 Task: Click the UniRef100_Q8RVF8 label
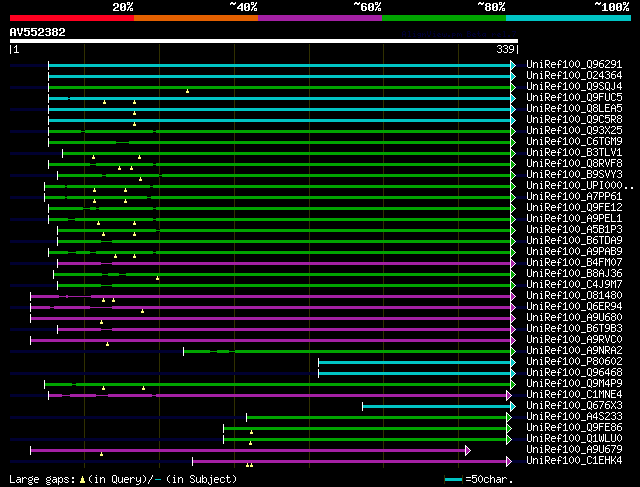pyautogui.click(x=574, y=164)
